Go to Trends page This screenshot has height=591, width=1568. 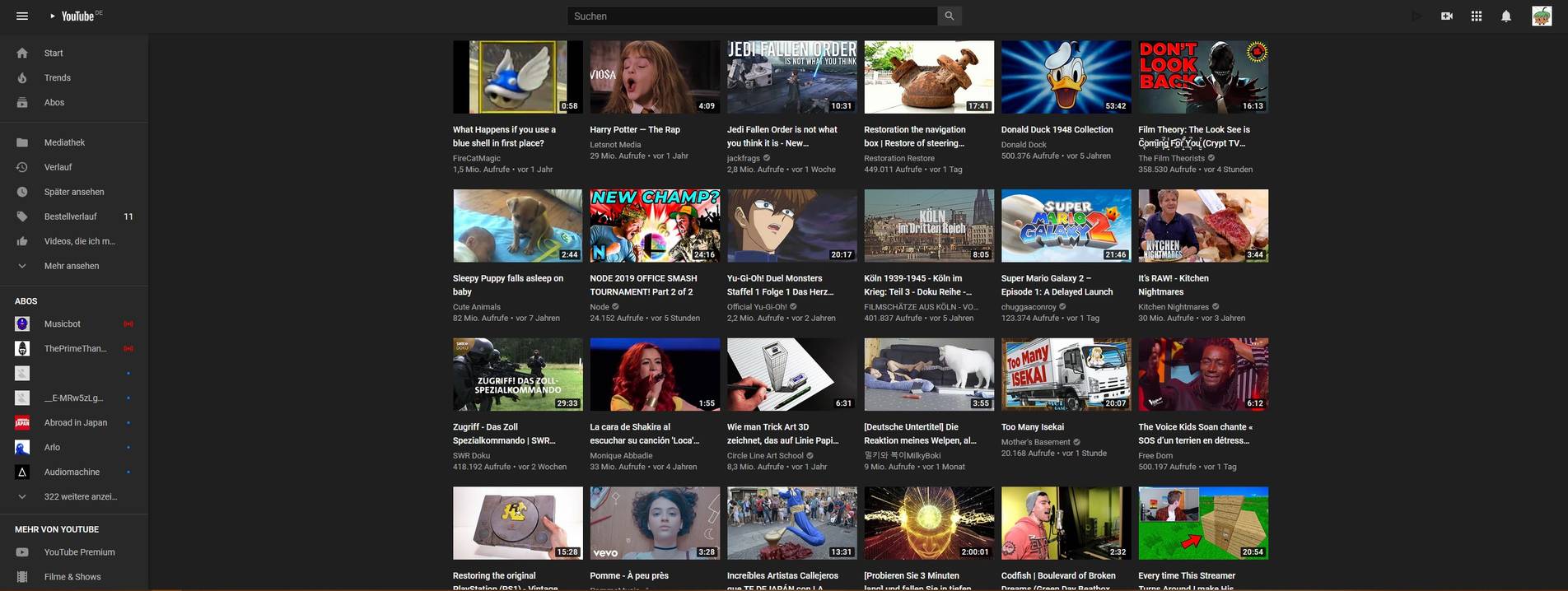coord(74,77)
